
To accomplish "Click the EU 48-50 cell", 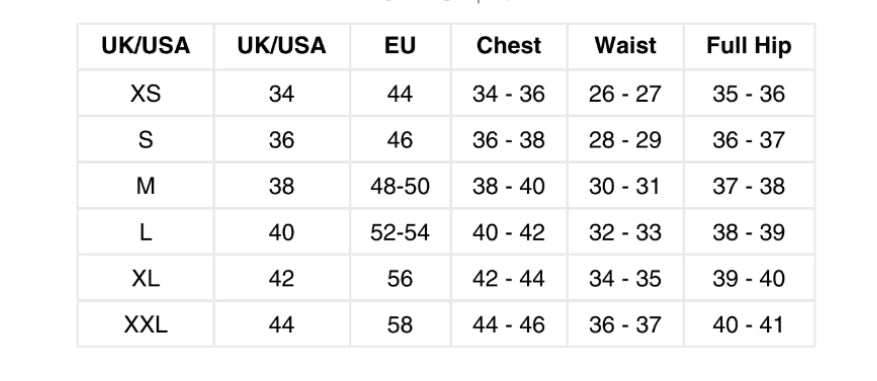I will point(400,186).
